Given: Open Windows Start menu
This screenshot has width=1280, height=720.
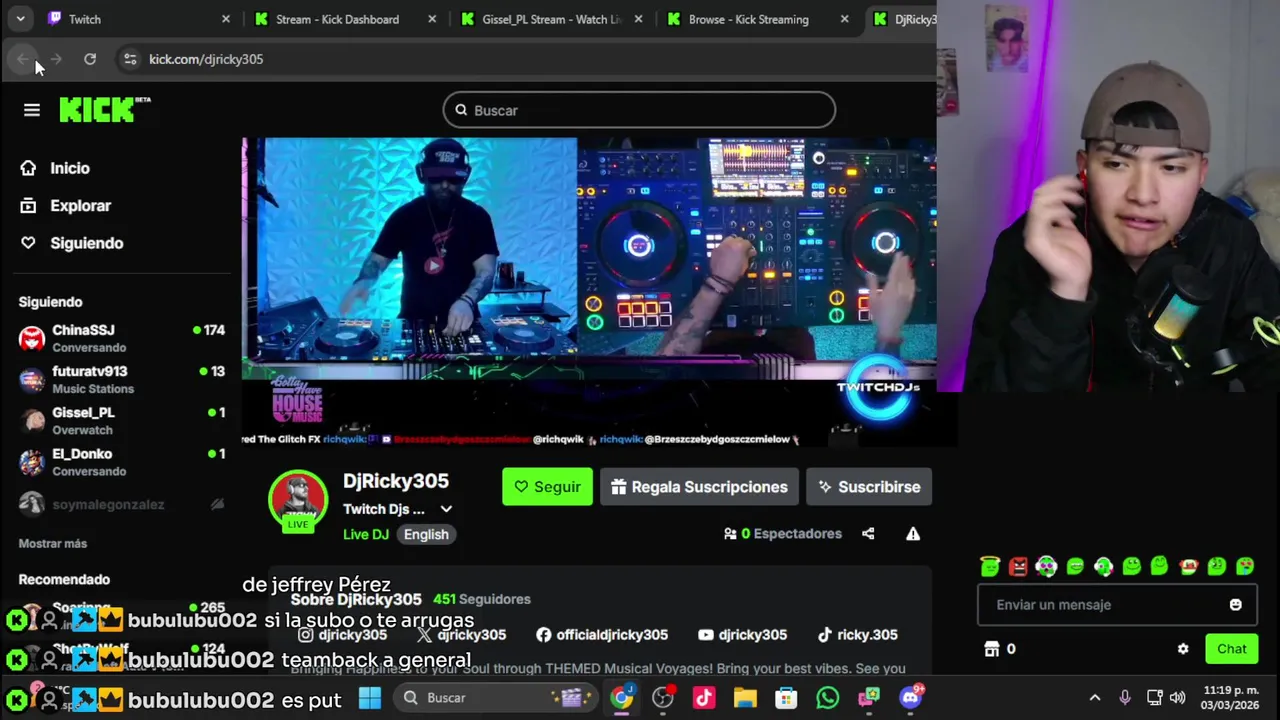Looking at the screenshot, I should coord(370,698).
